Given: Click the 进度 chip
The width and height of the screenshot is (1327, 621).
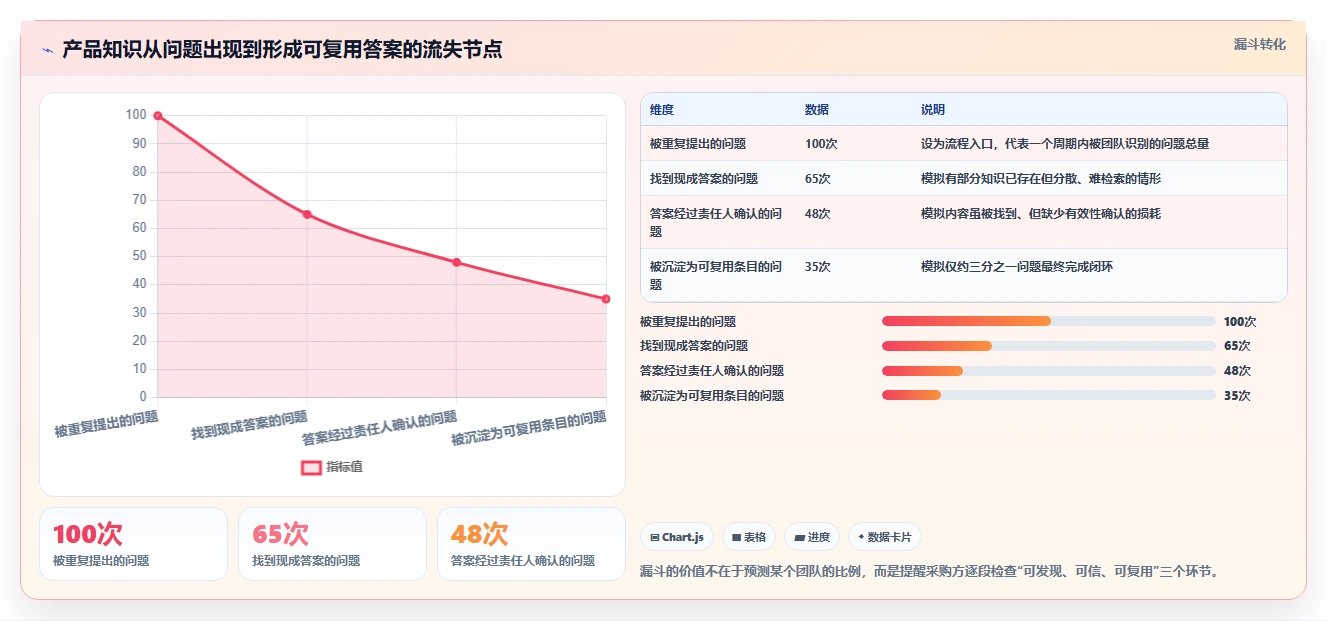Looking at the screenshot, I should (x=812, y=537).
